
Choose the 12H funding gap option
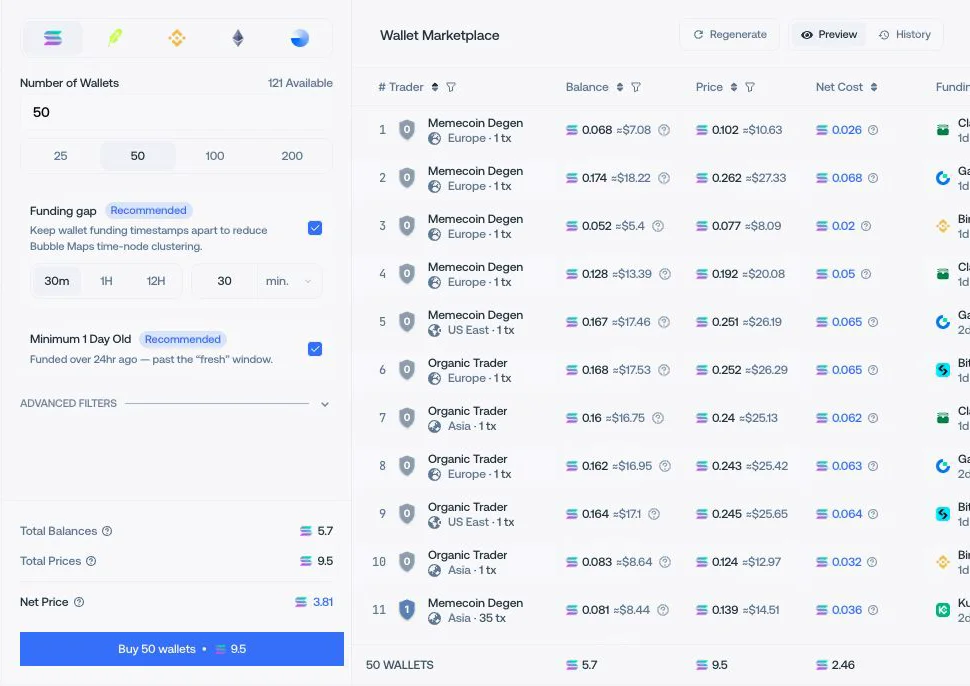click(156, 281)
